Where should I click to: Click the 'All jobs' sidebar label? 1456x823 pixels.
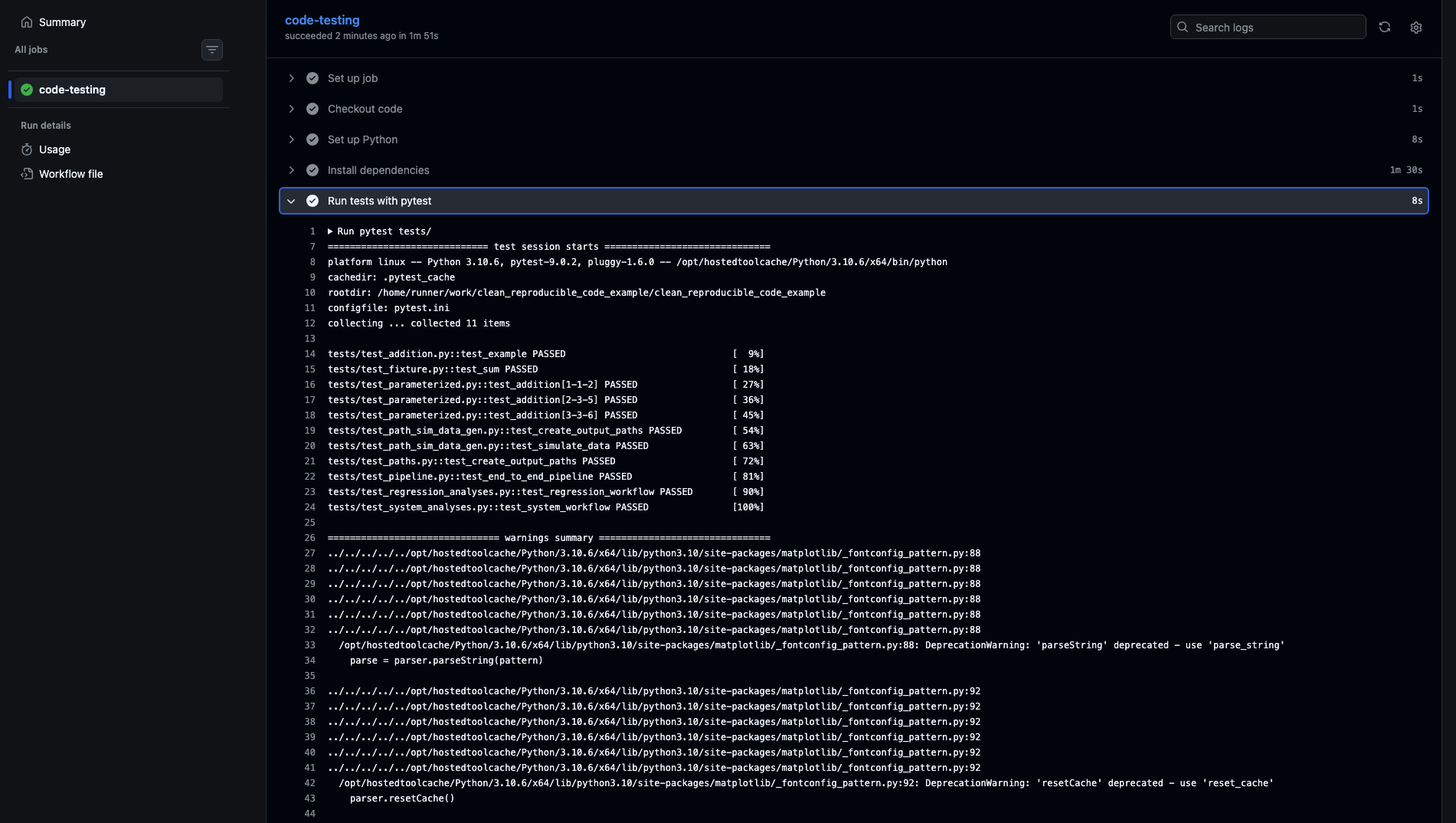(x=31, y=49)
